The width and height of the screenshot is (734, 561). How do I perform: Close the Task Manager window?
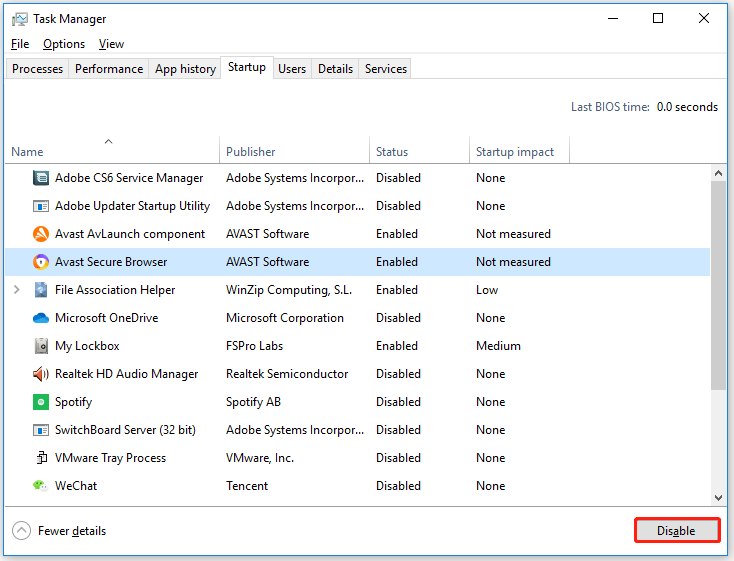(704, 19)
